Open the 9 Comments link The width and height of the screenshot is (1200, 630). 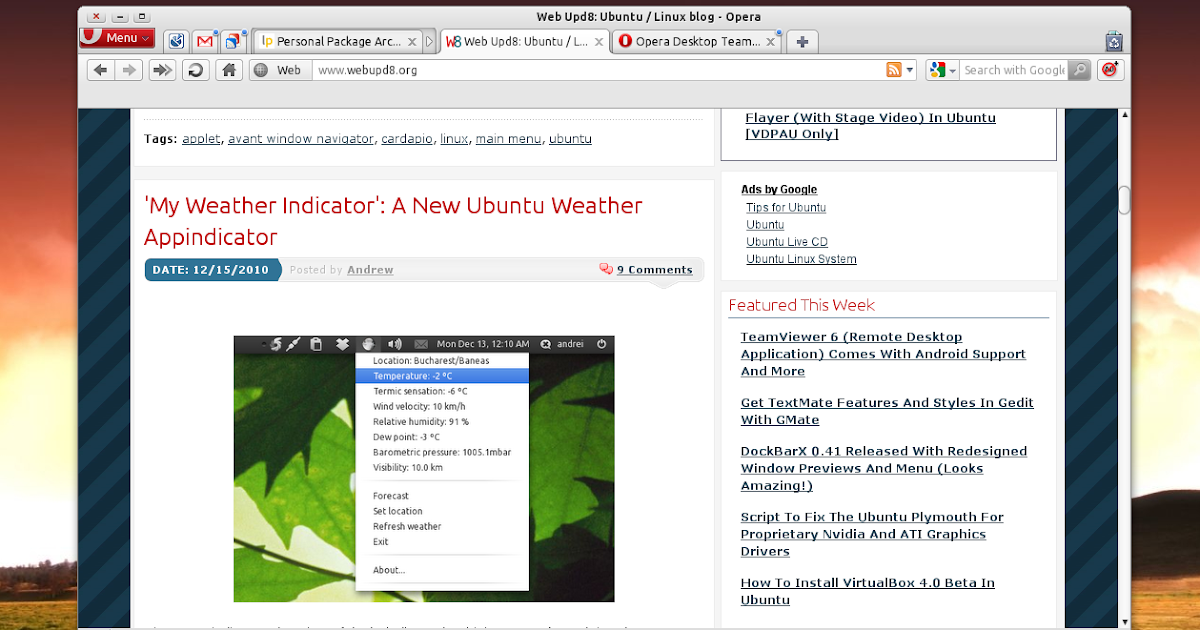pos(654,269)
